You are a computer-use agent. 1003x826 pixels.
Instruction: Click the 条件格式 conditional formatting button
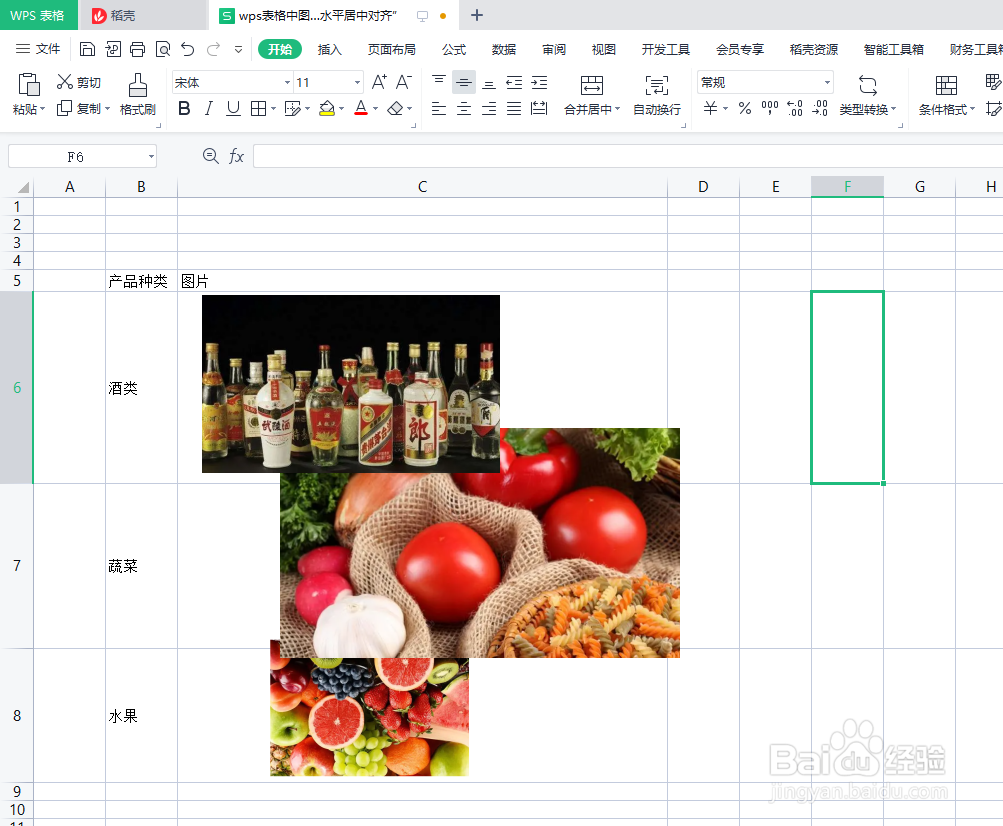coord(947,96)
